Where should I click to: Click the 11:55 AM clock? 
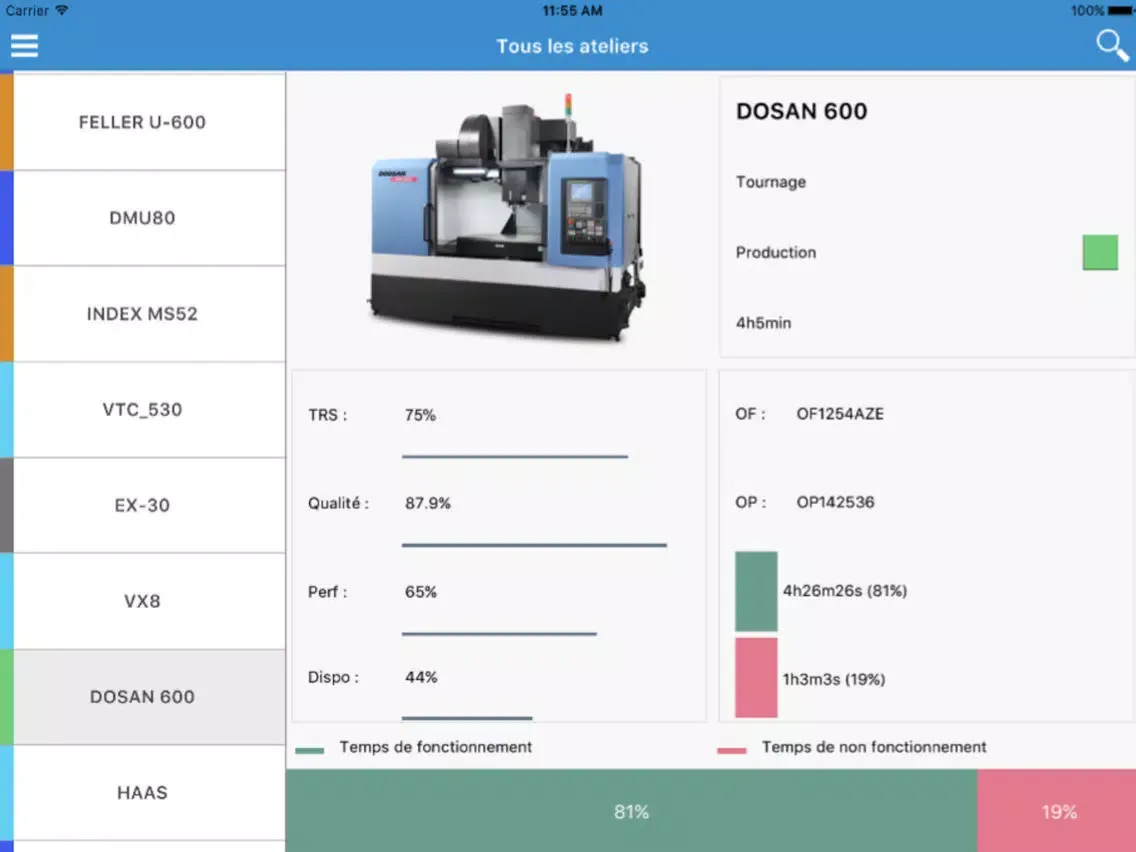pyautogui.click(x=572, y=11)
